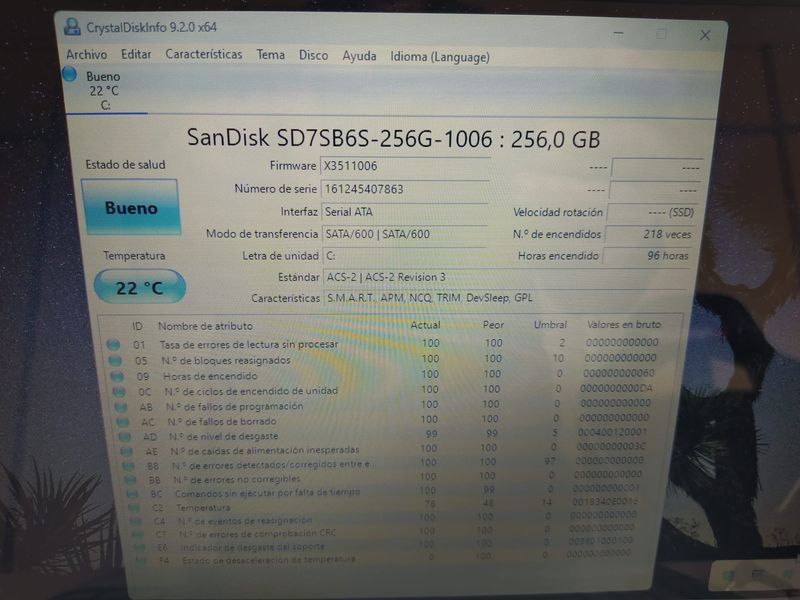Image resolution: width=800 pixels, height=600 pixels.
Task: Select row N.º de bloques reasignados
Action: pyautogui.click(x=383, y=359)
